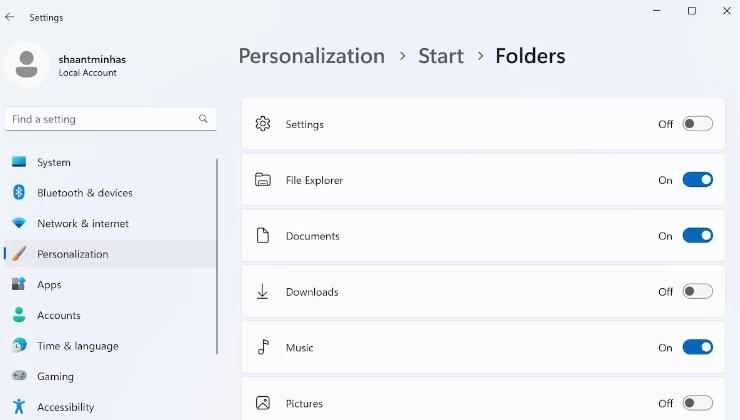Click the Find a setting search box
Image resolution: width=740 pixels, height=420 pixels.
tap(110, 119)
